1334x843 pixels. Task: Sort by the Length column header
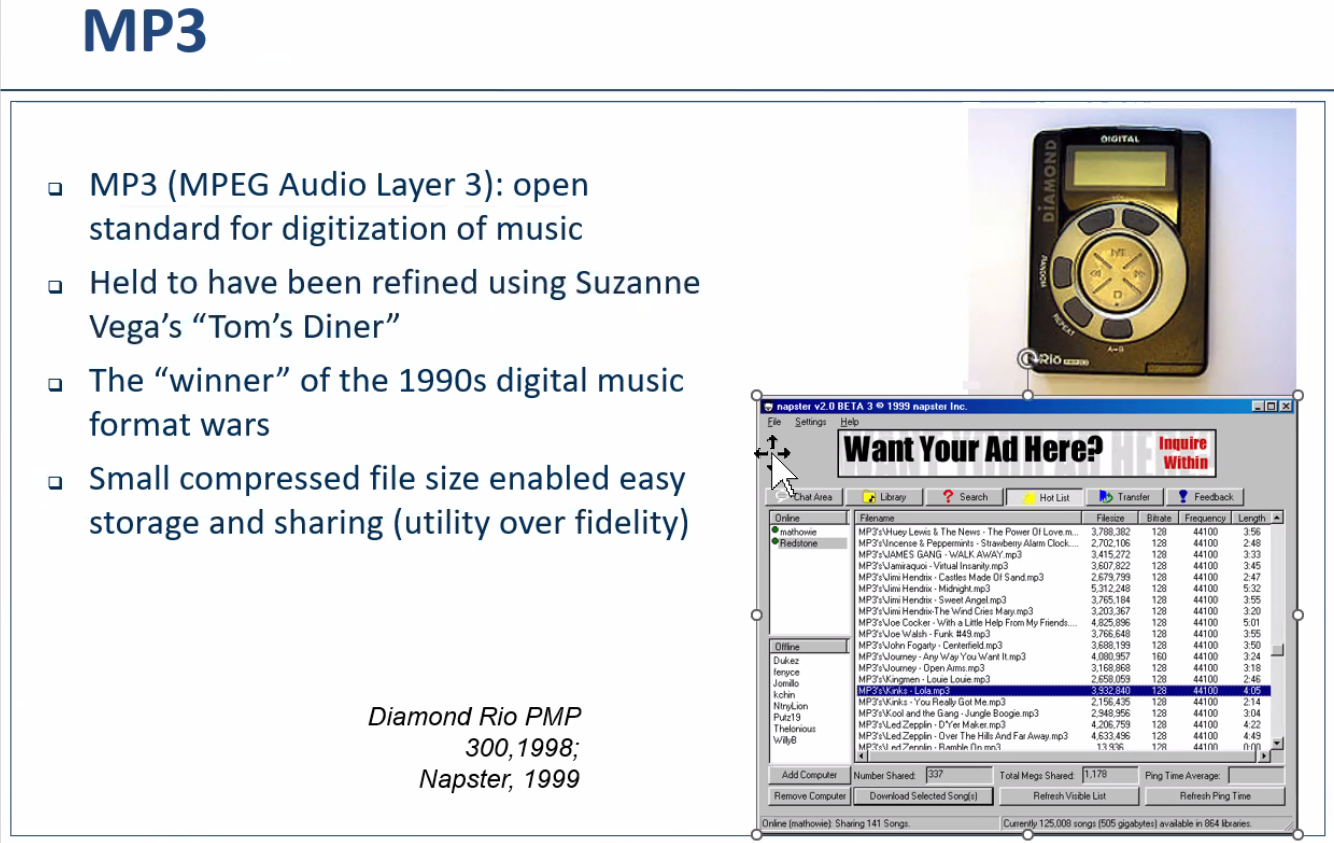tap(1251, 518)
